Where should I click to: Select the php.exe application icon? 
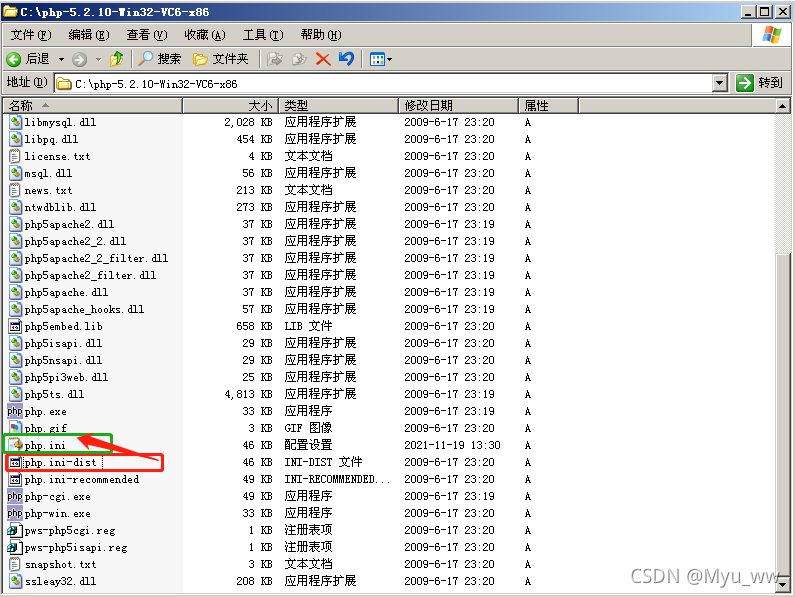point(15,411)
